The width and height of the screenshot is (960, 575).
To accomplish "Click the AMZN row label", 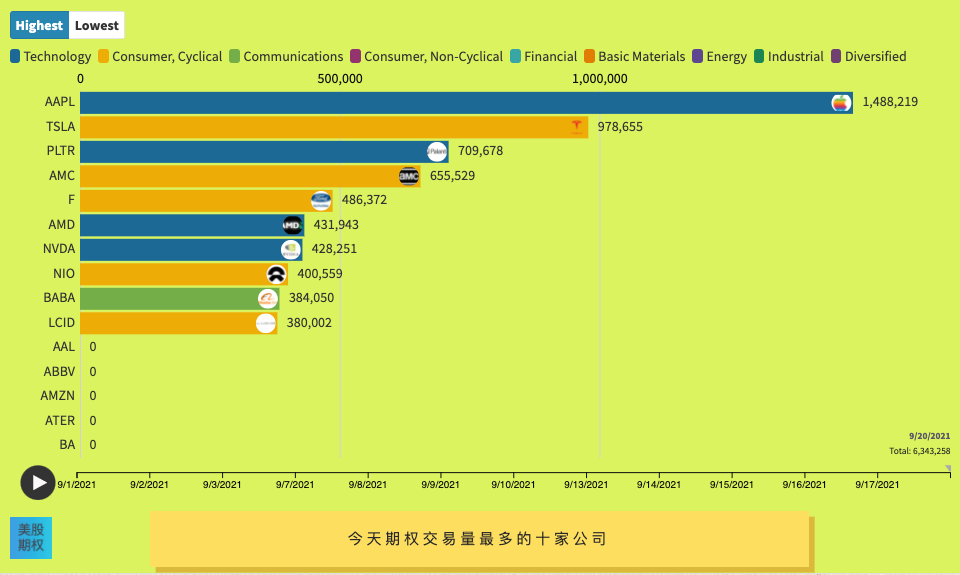I will [58, 396].
